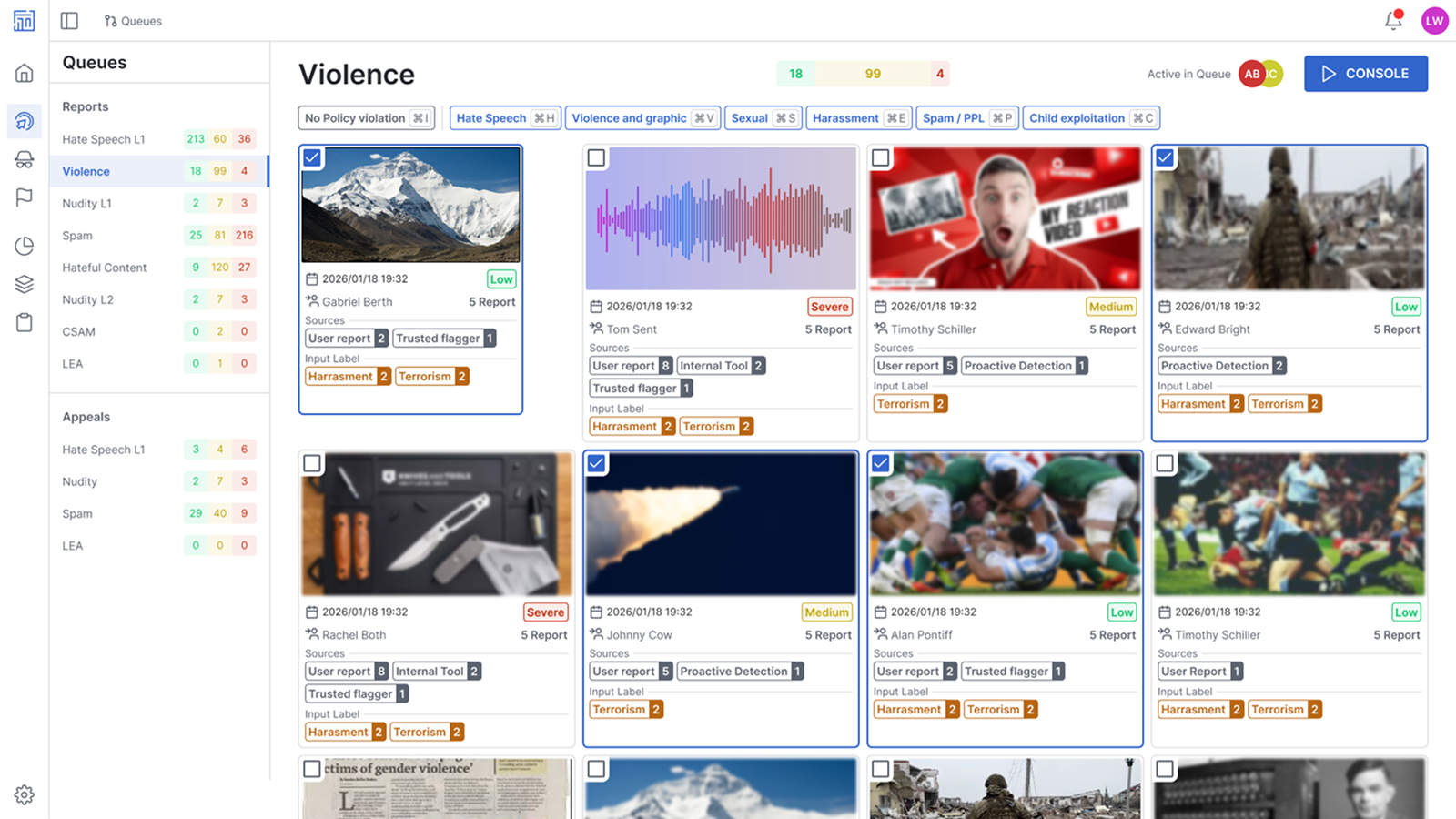Open the pie chart analytics icon
The width and height of the screenshot is (1456, 819).
coord(24,246)
